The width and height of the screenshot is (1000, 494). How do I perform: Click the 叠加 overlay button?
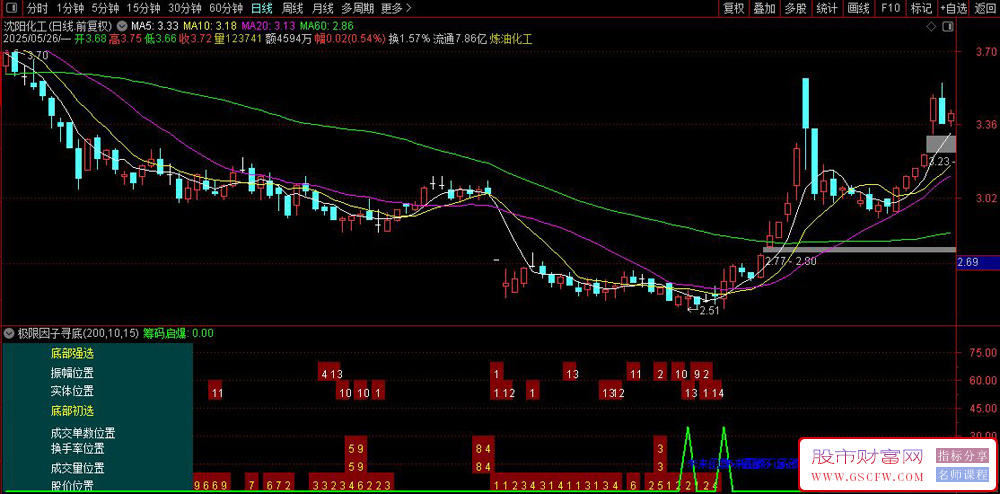tap(764, 8)
